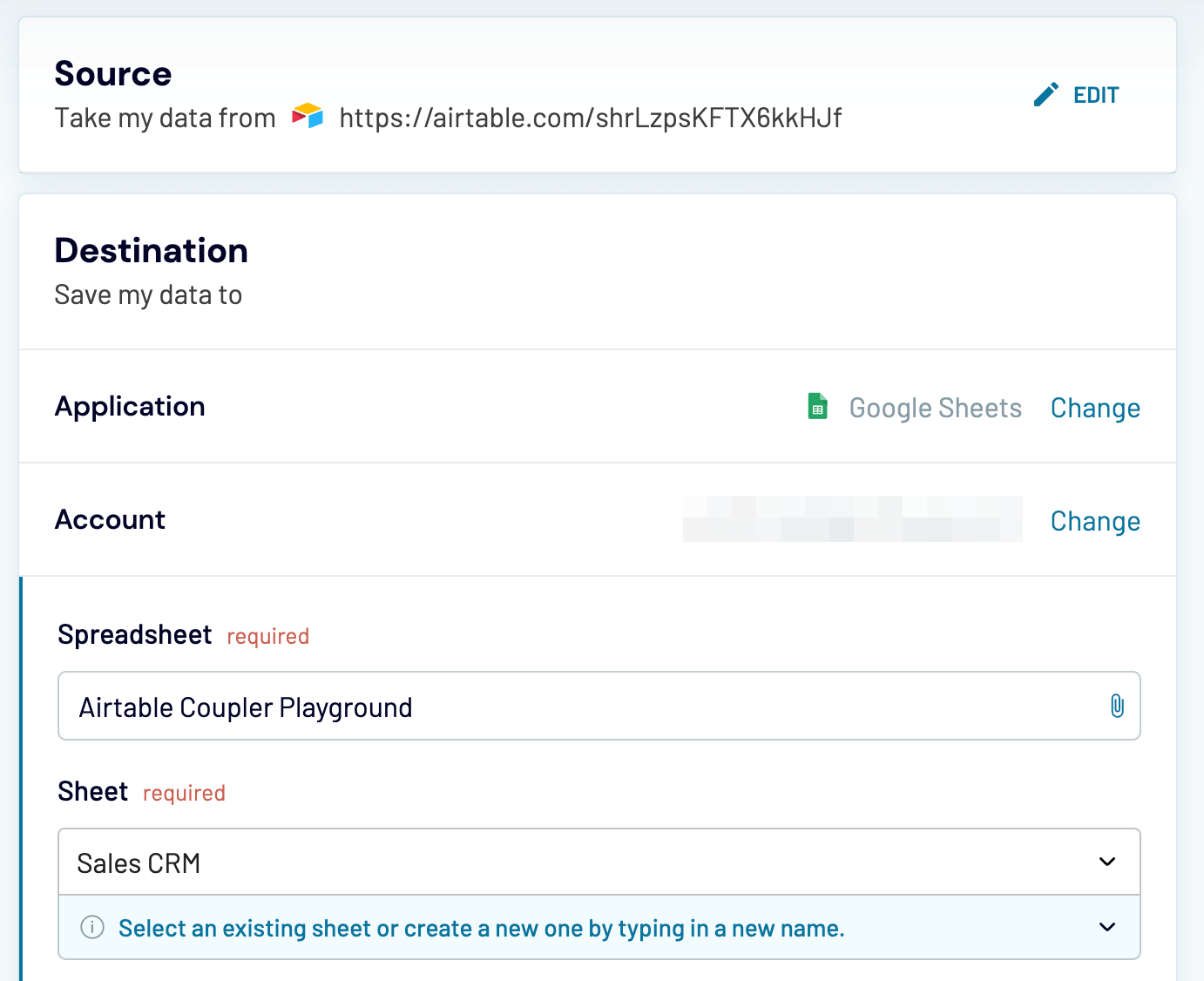
Task: Click the Source heading
Action: (x=113, y=74)
